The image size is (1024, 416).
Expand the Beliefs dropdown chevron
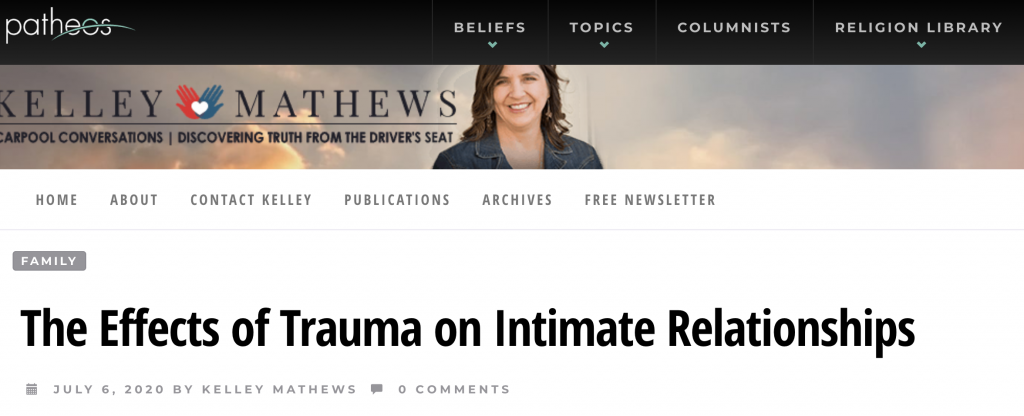tap(492, 45)
